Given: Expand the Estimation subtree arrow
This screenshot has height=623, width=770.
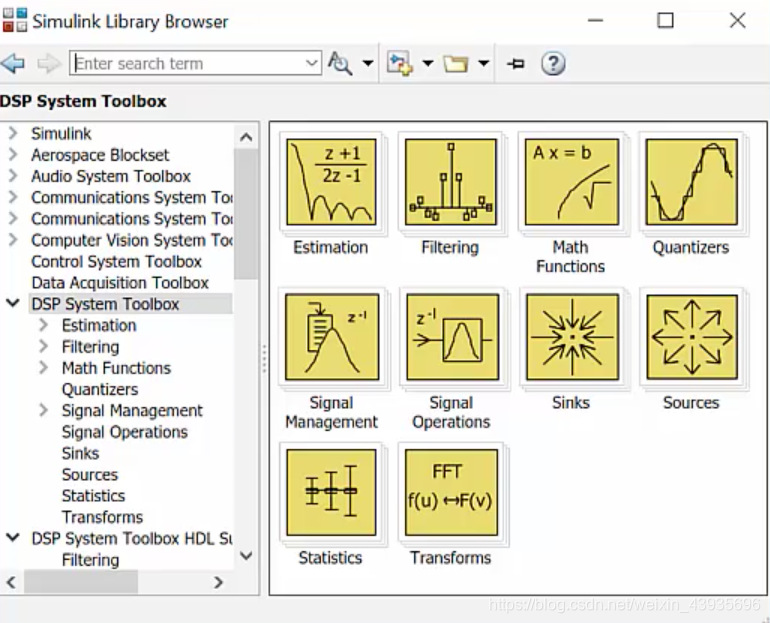Looking at the screenshot, I should coord(44,325).
